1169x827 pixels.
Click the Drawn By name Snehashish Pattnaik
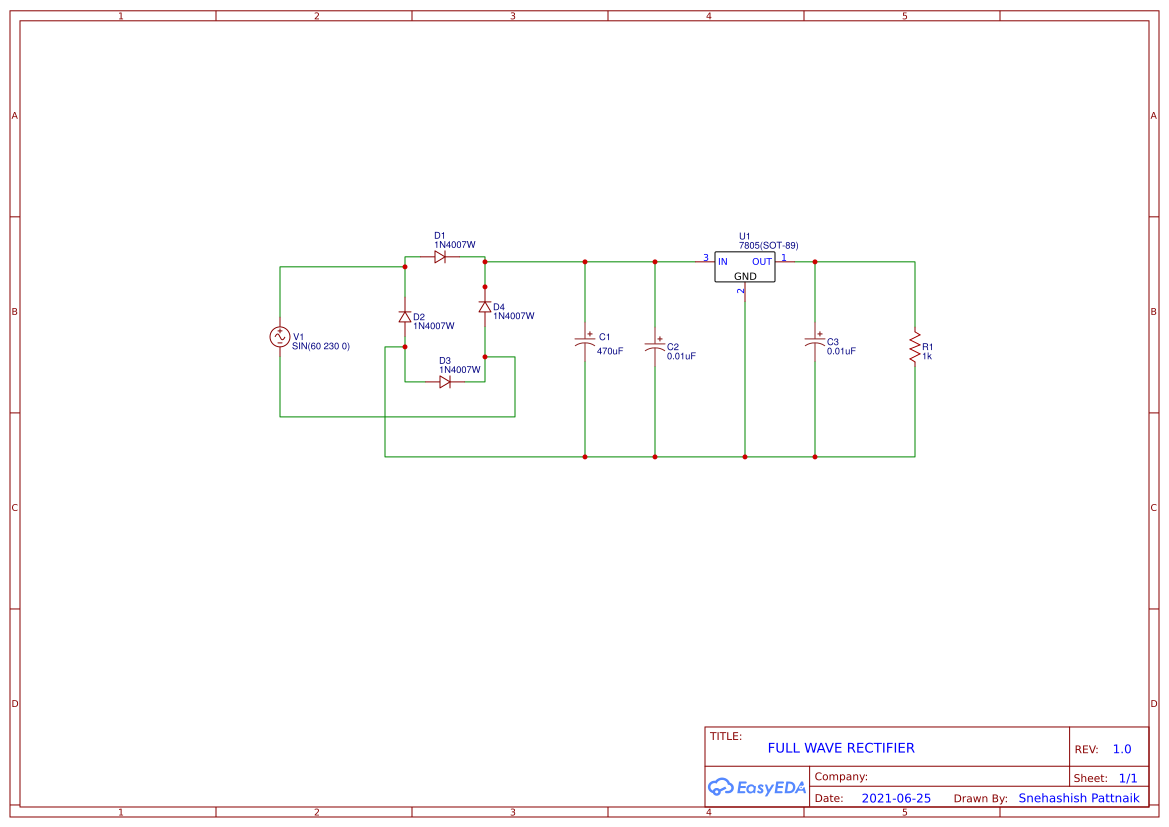(x=1079, y=798)
